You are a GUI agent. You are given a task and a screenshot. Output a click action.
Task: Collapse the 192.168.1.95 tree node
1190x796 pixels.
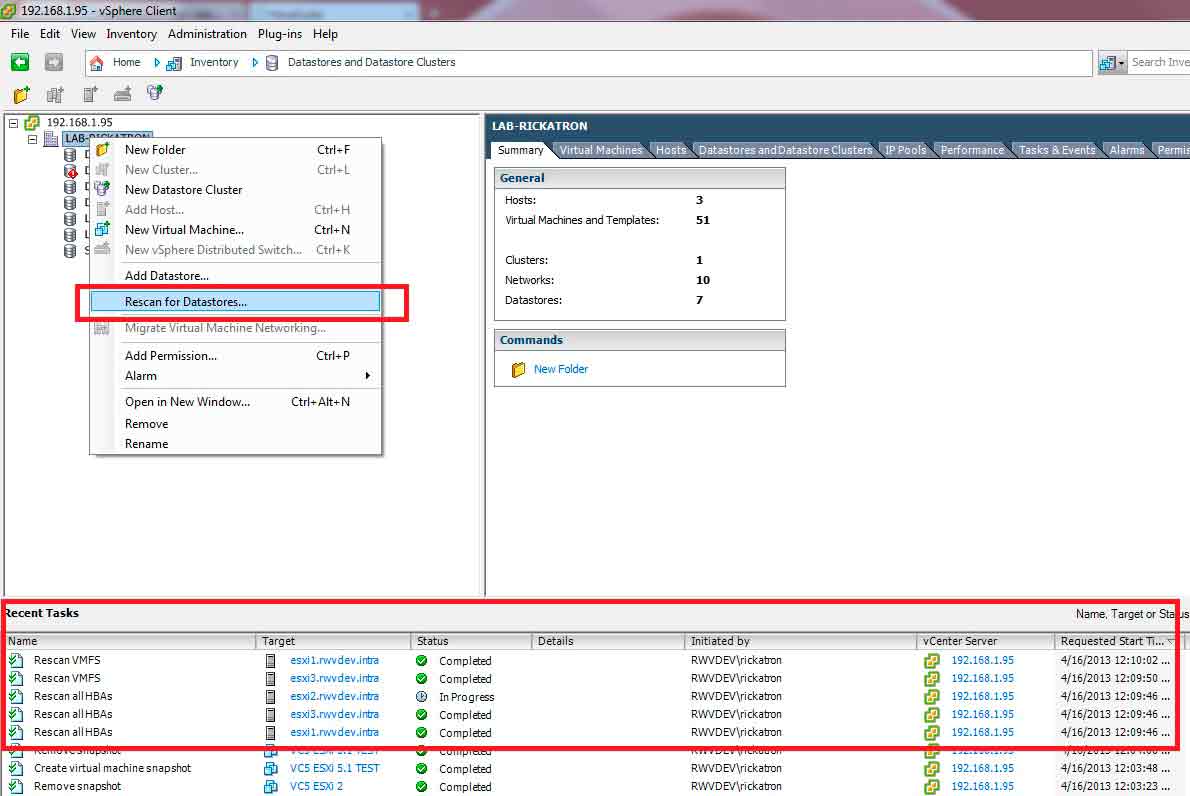coord(13,122)
